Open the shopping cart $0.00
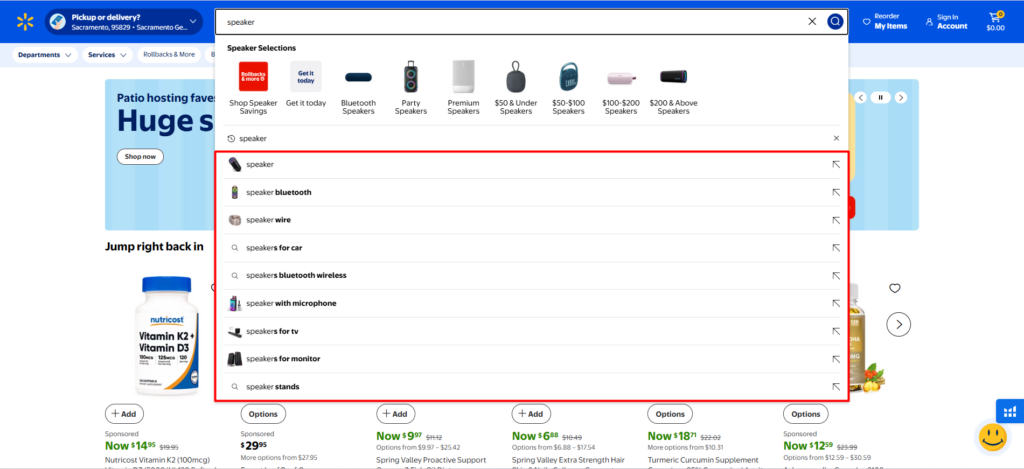Screen dimensions: 1024x469 [996, 22]
